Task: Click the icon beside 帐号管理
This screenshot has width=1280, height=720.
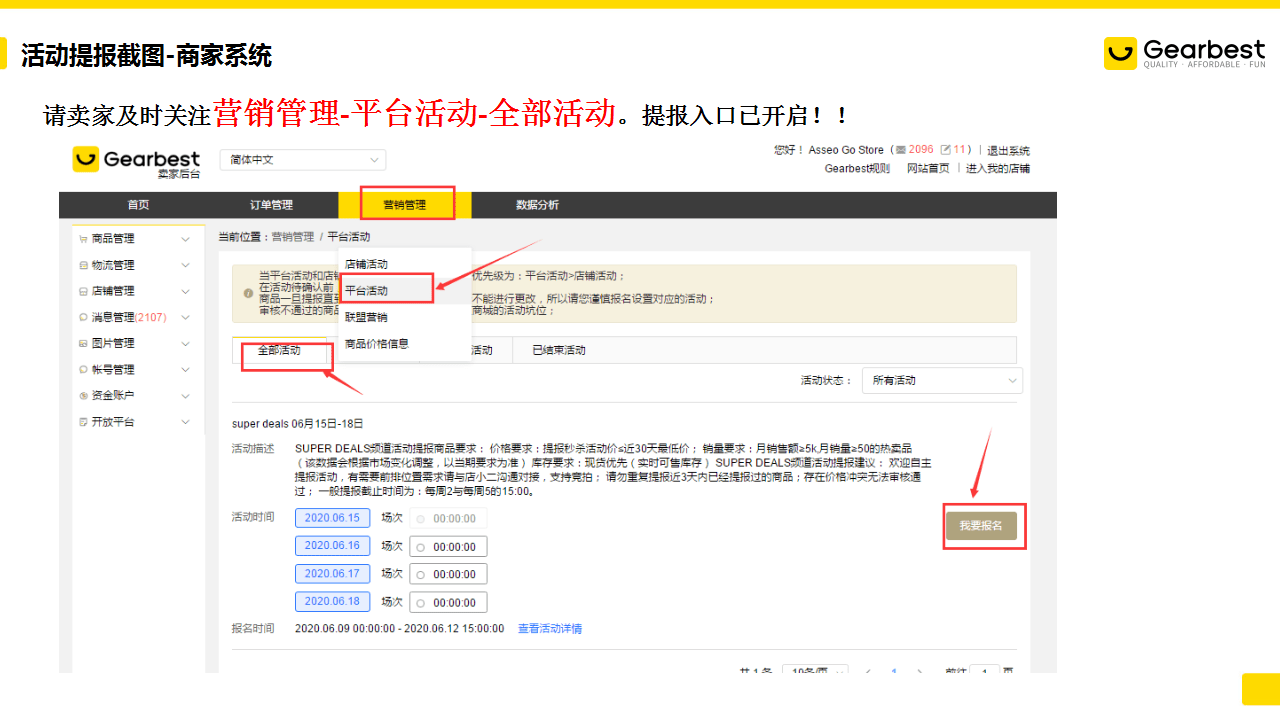Action: (x=83, y=369)
